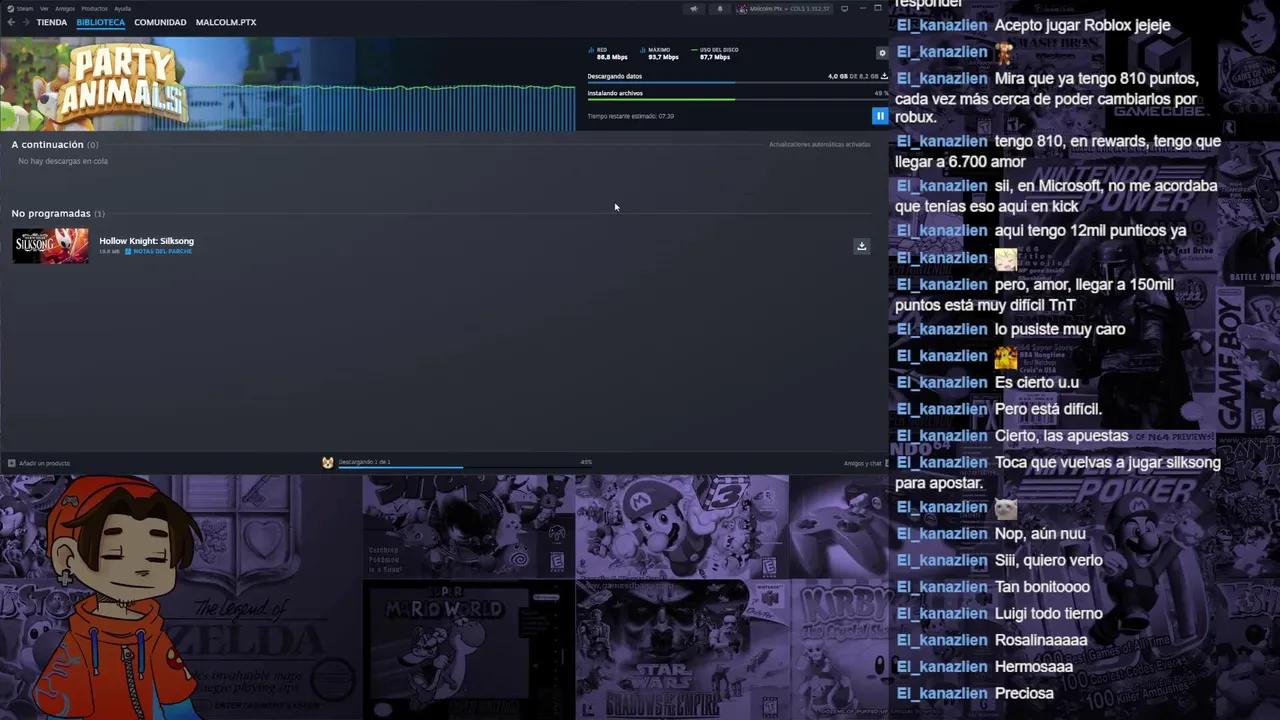
Task: Click chat message "Luigi todo tierno"
Action: pos(1048,614)
